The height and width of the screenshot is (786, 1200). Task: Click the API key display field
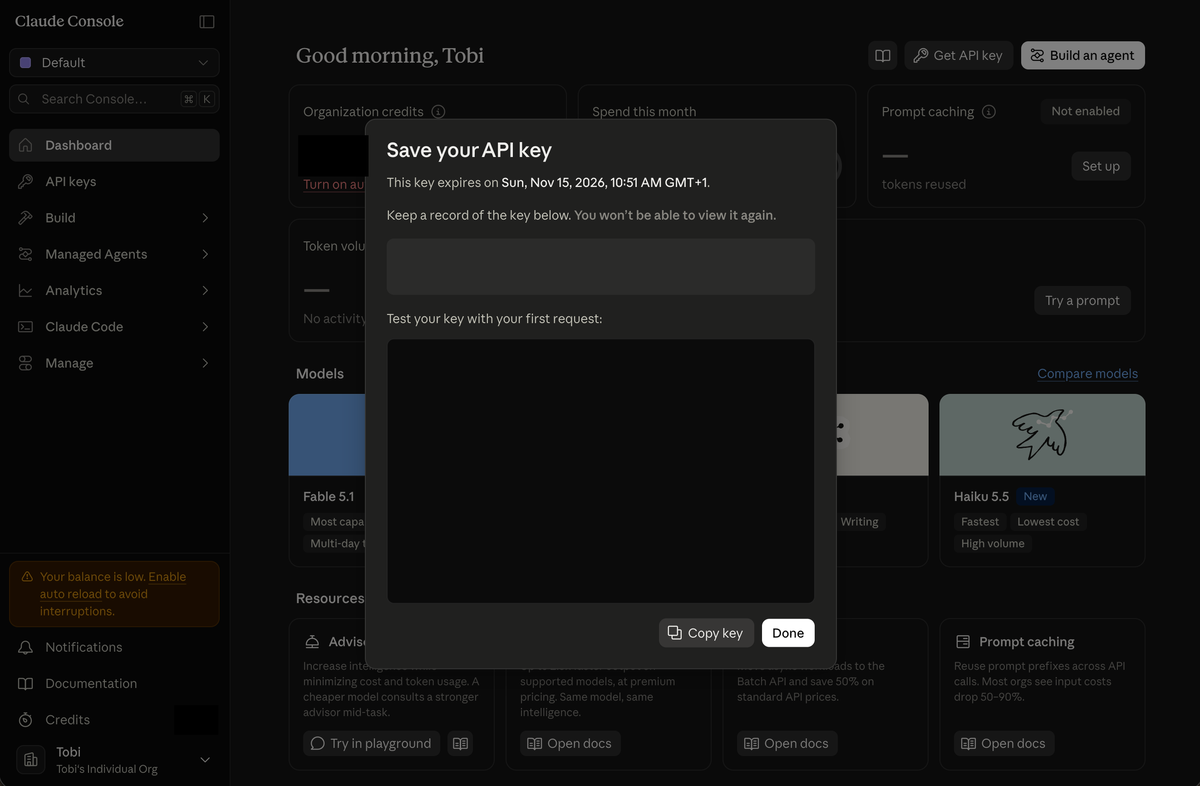pyautogui.click(x=601, y=266)
